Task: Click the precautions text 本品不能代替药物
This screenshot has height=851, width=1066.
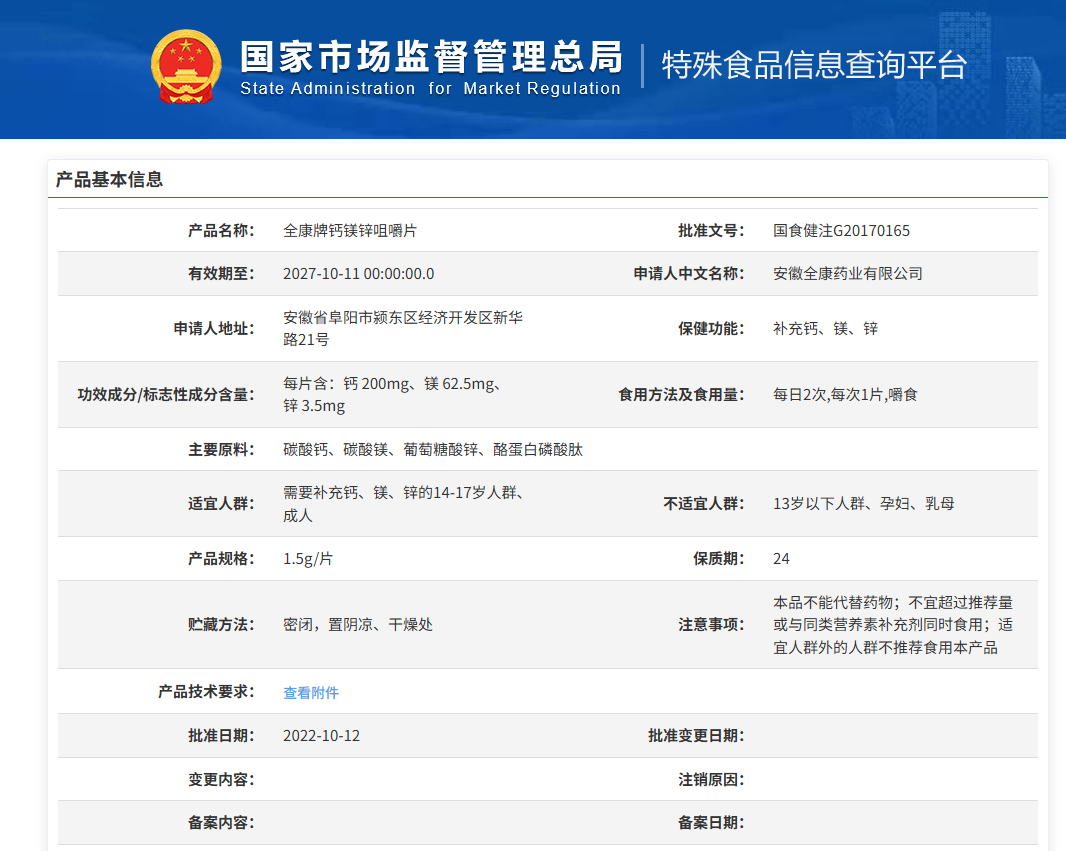Action: (x=893, y=625)
